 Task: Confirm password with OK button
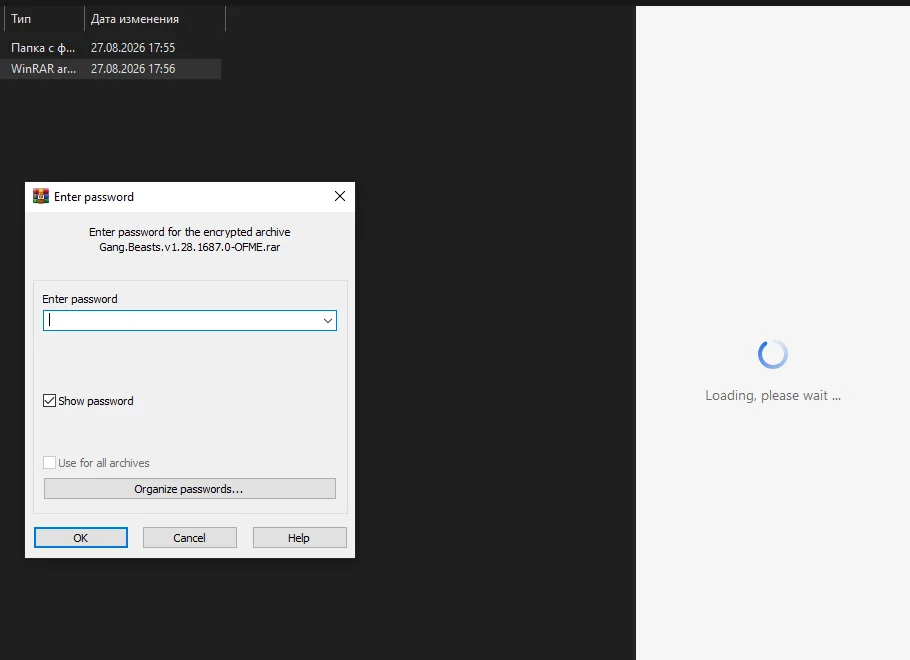tap(81, 538)
